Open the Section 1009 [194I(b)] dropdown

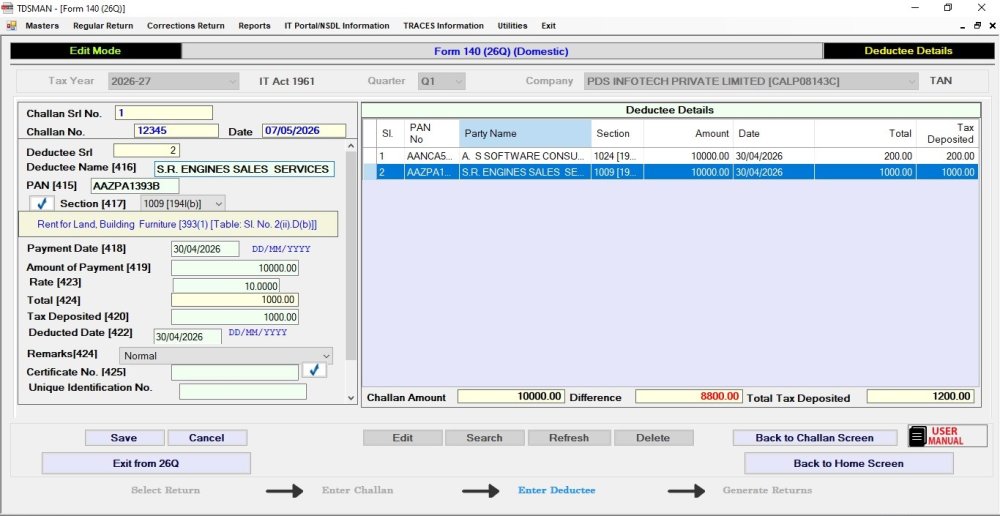pyautogui.click(x=182, y=203)
